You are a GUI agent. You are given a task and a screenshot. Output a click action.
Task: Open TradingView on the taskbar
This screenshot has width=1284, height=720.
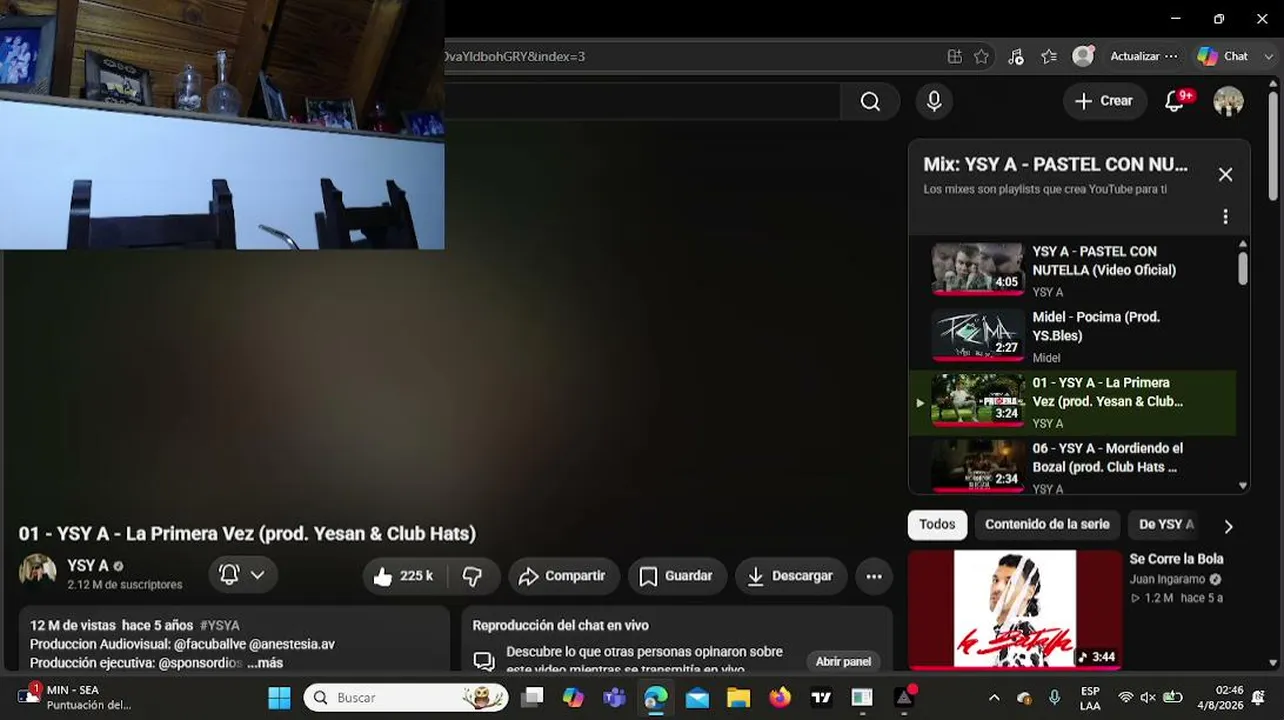pyautogui.click(x=821, y=697)
